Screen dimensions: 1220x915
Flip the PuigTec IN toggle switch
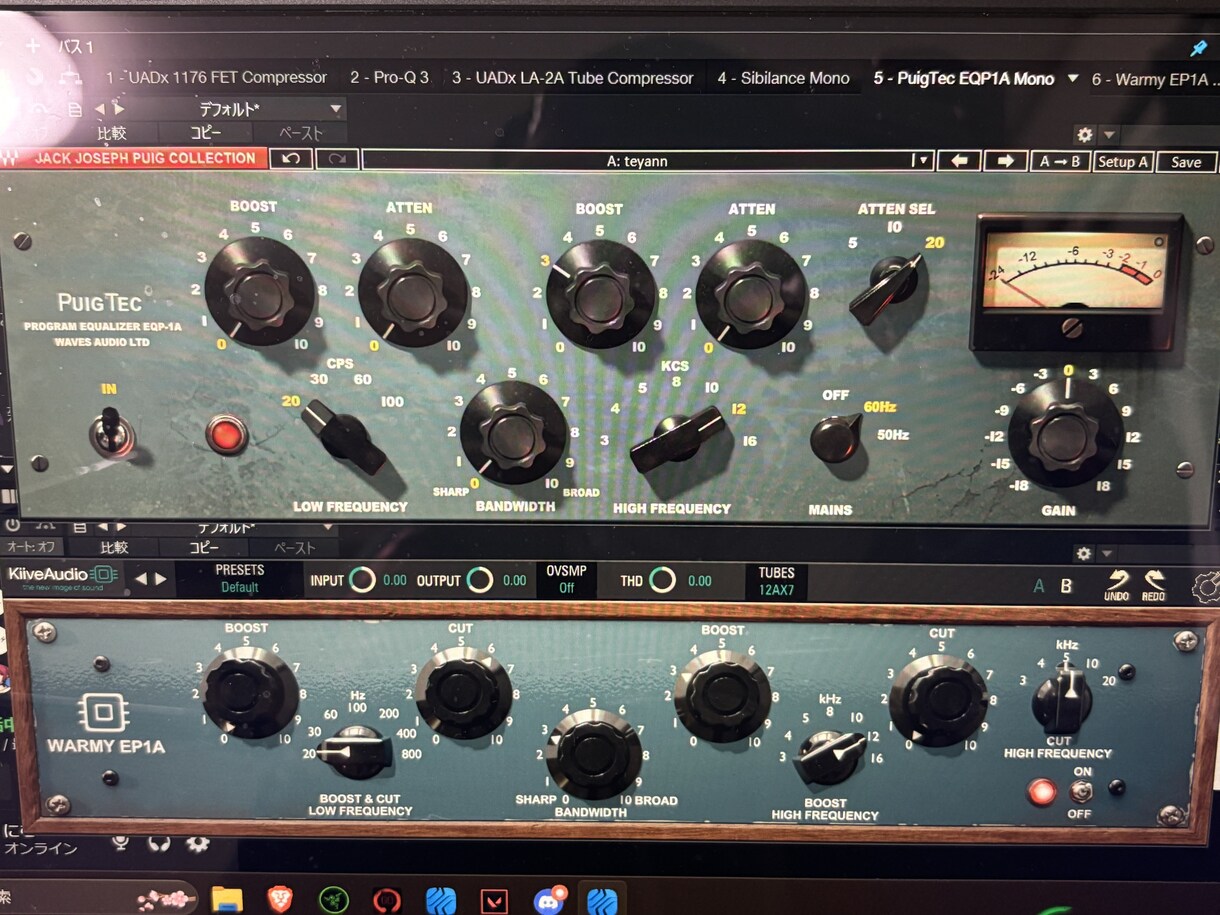[110, 433]
